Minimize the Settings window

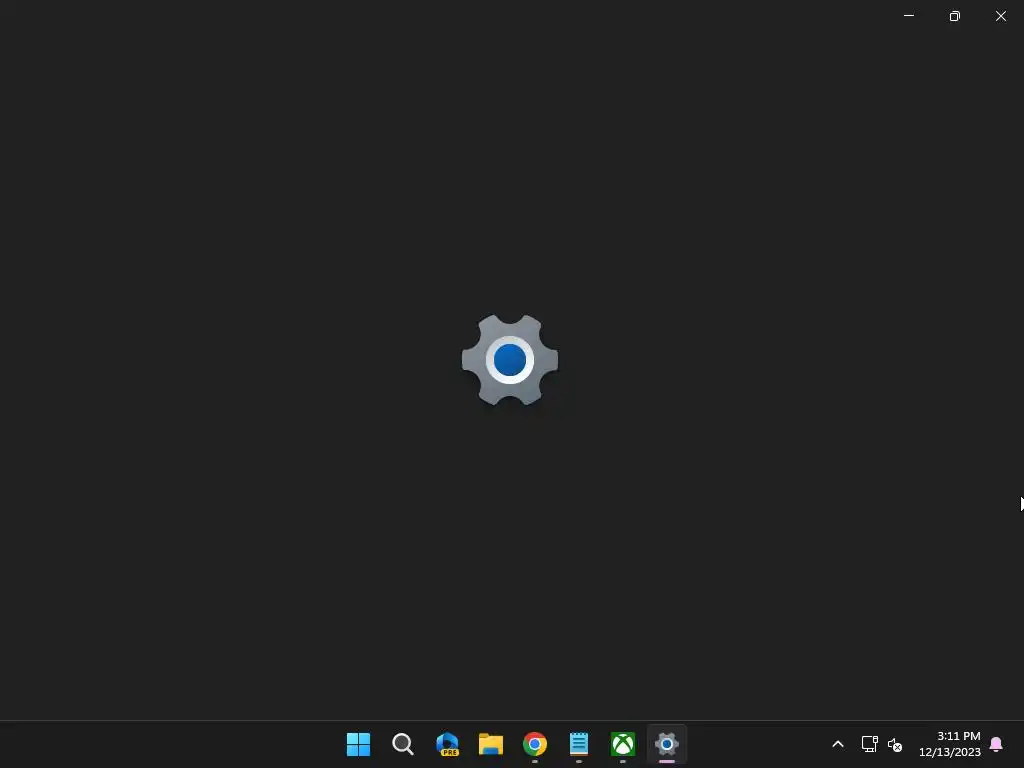908,16
